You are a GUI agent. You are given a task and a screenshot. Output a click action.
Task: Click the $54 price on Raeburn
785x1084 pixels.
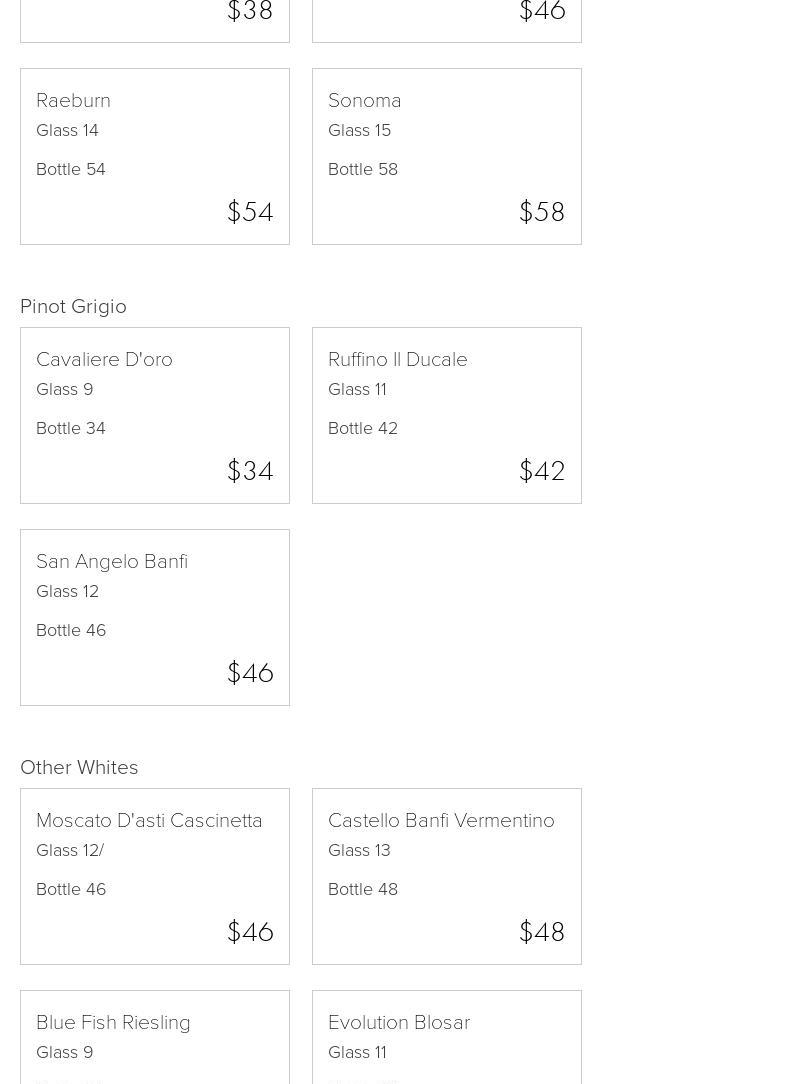pyautogui.click(x=250, y=212)
